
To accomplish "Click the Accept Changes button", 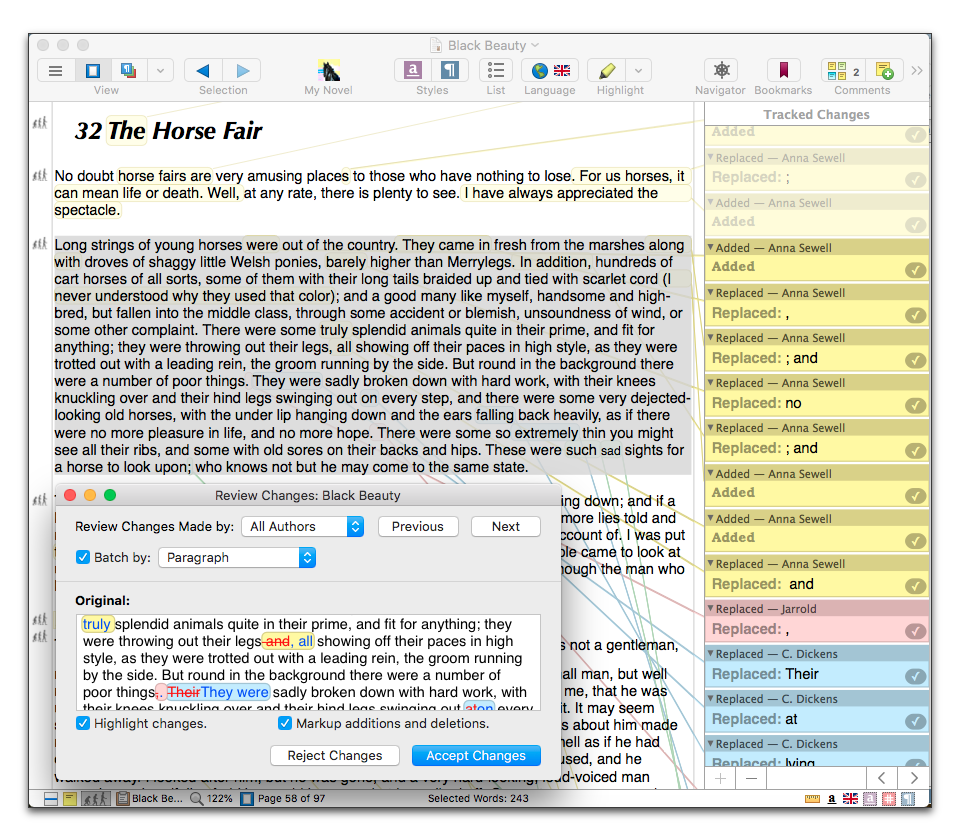I will (x=476, y=756).
